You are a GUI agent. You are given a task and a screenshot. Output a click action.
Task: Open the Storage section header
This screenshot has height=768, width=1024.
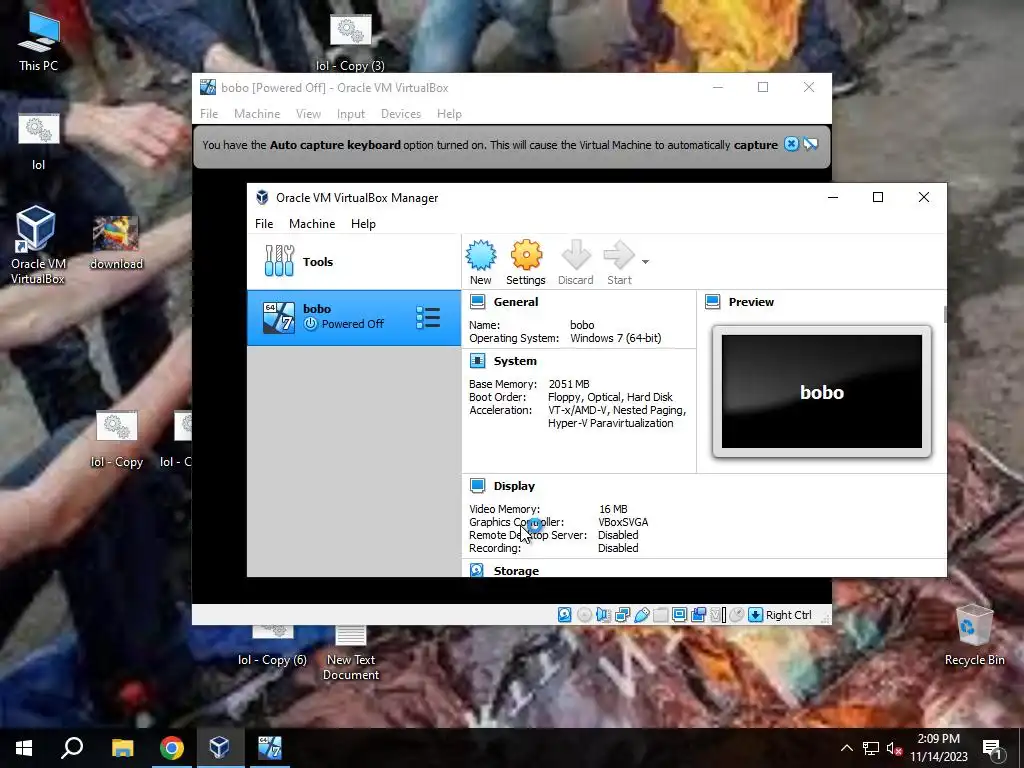click(x=516, y=571)
